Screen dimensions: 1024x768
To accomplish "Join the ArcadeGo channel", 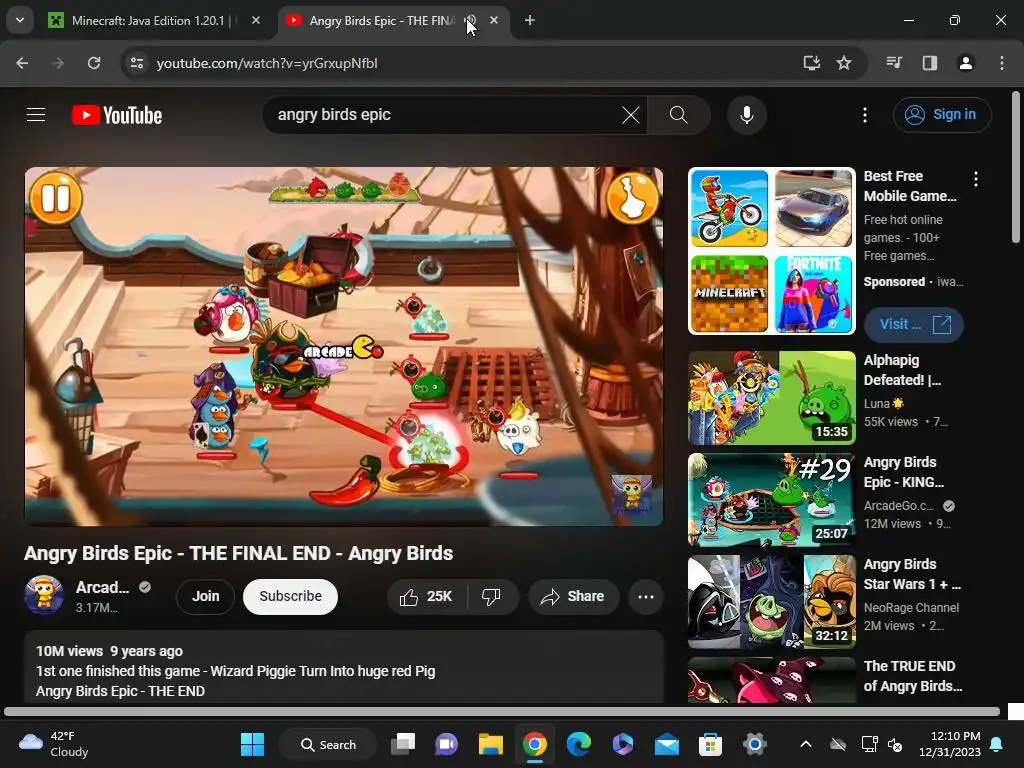I will 205,596.
